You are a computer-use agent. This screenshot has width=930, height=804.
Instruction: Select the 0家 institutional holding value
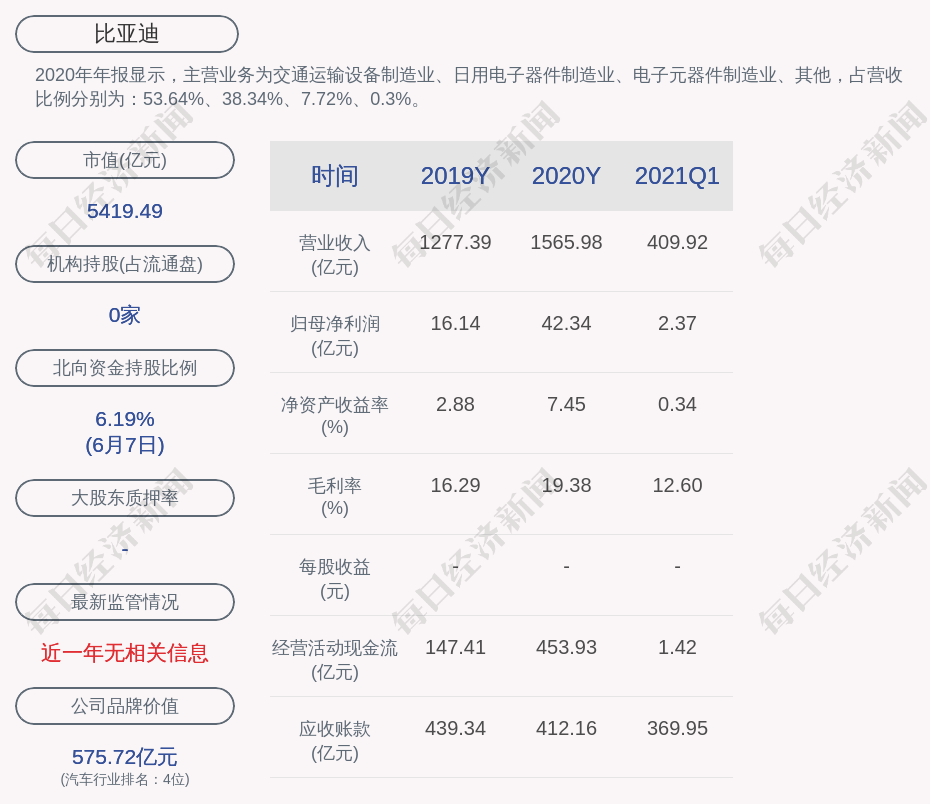[x=125, y=315]
